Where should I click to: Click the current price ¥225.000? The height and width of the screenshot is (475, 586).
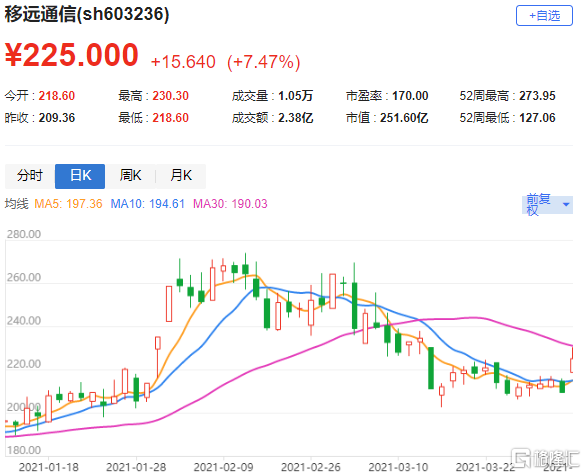[x=71, y=55]
